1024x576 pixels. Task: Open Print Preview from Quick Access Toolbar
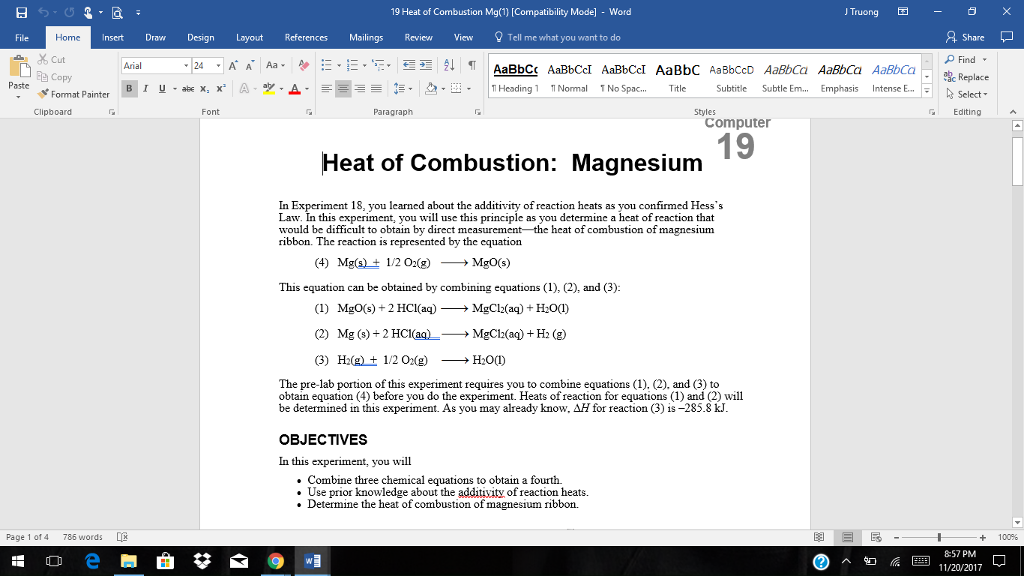pos(117,12)
